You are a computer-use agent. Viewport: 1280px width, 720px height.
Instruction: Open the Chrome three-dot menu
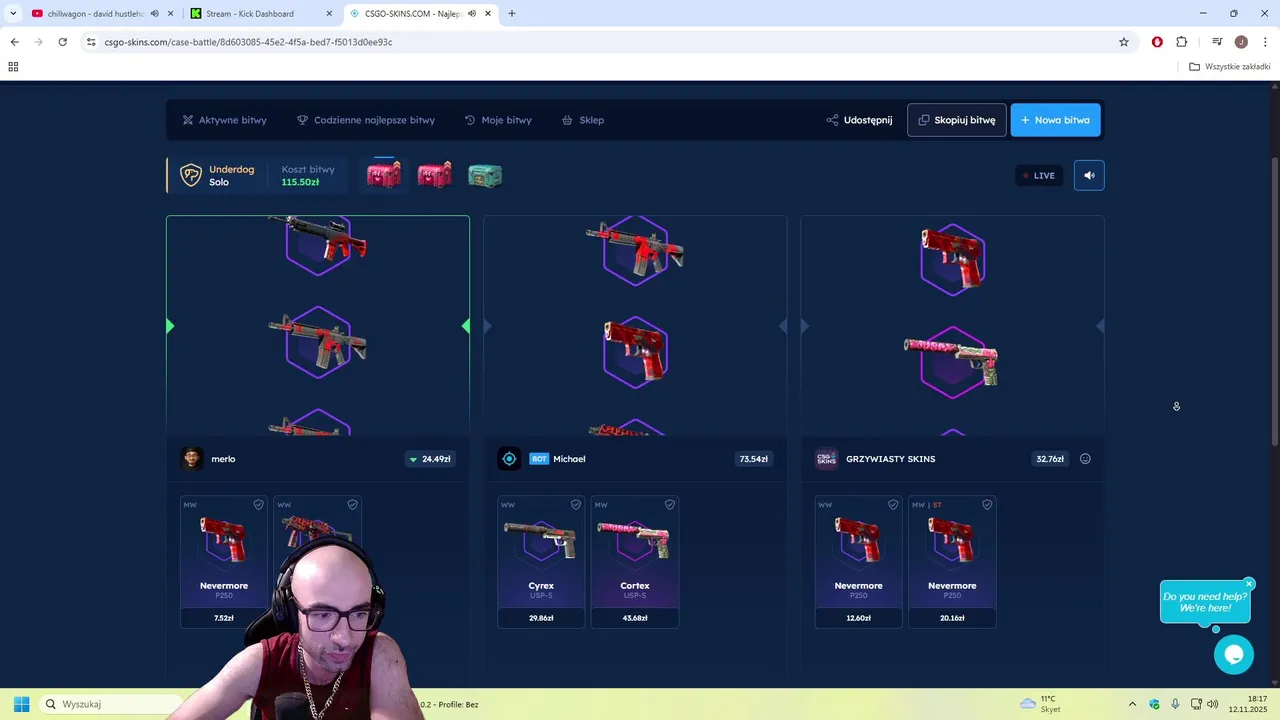(x=1265, y=42)
